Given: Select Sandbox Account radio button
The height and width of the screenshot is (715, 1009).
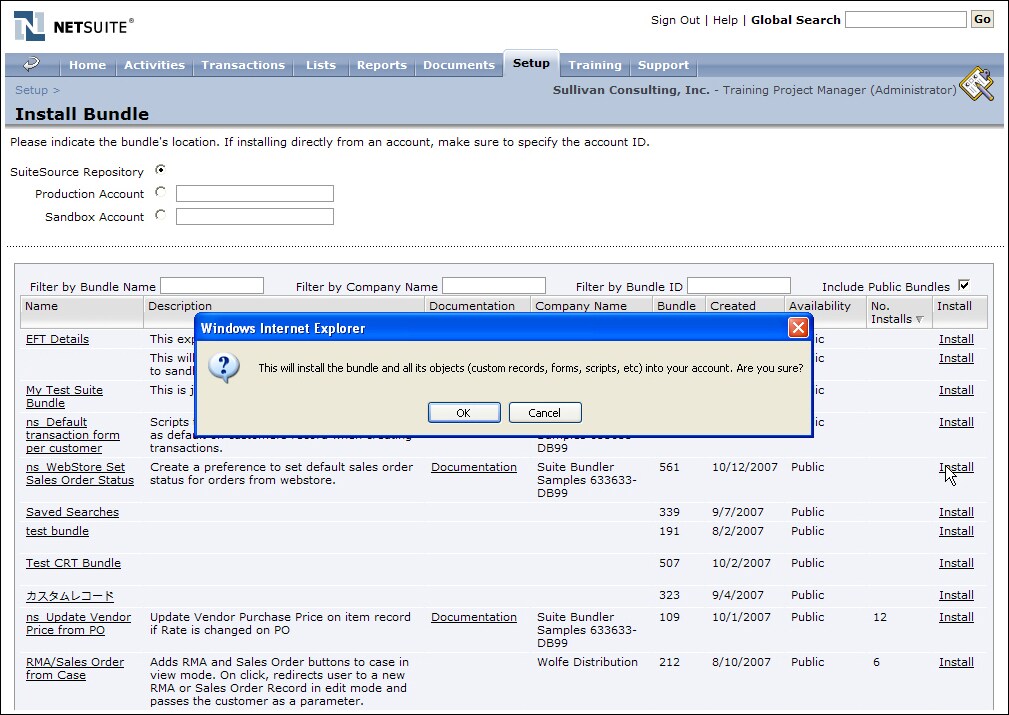Looking at the screenshot, I should (x=160, y=215).
